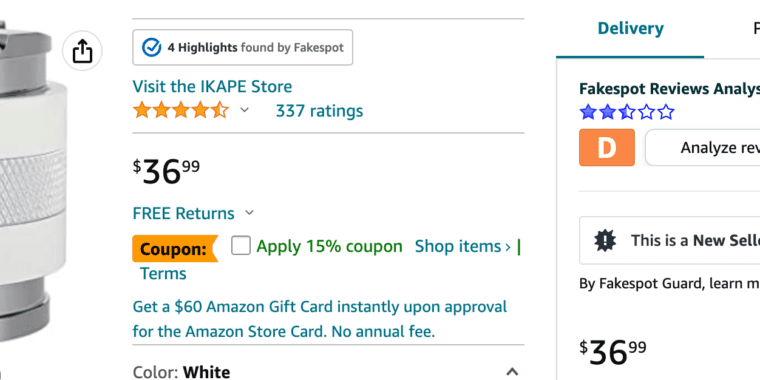760x380 pixels.
Task: Click the share icon beside product image
Action: [x=82, y=50]
